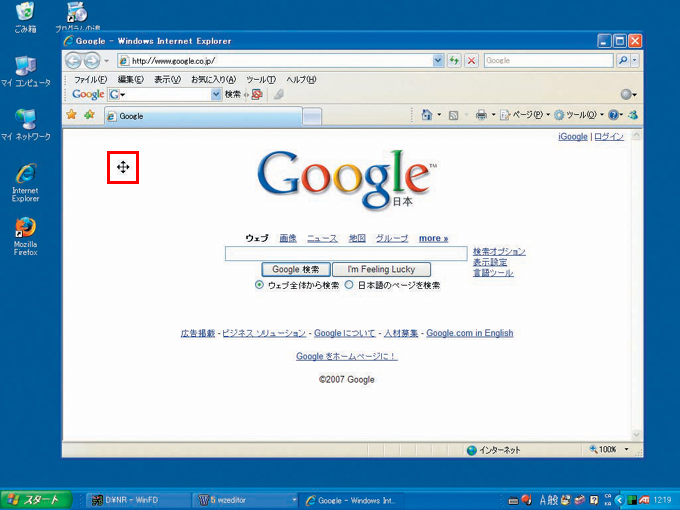Open the ニュース link
680x510 pixels.
pos(322,238)
